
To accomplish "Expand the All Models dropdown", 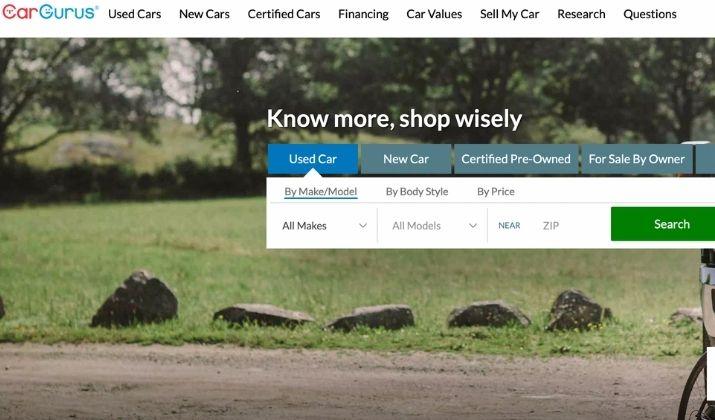I will click(x=433, y=226).
